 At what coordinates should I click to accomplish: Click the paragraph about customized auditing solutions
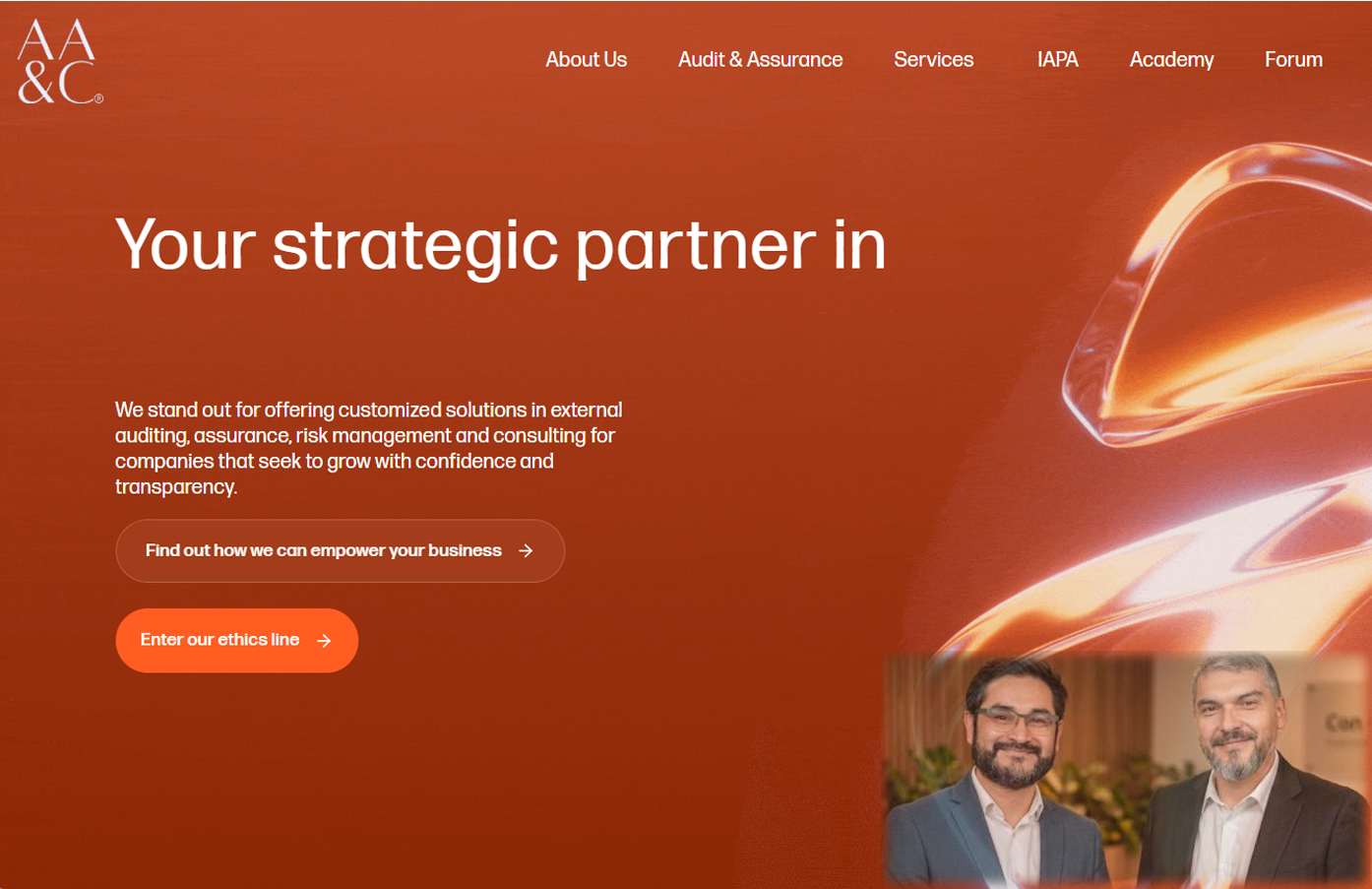pyautogui.click(x=369, y=448)
